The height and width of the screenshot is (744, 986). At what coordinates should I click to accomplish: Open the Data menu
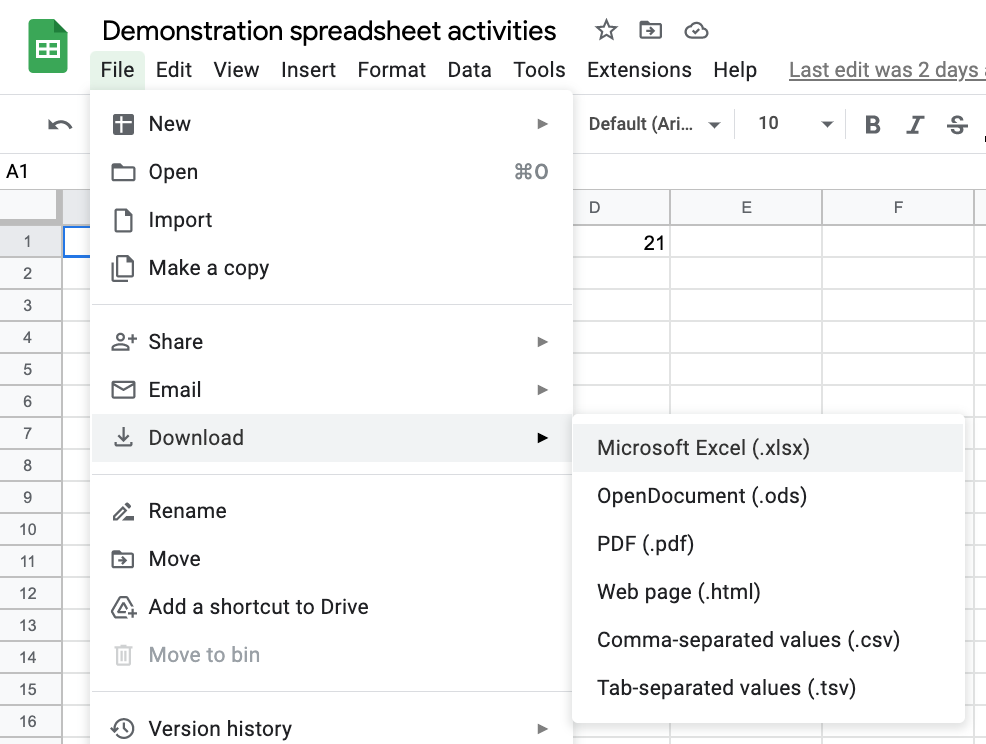469,70
